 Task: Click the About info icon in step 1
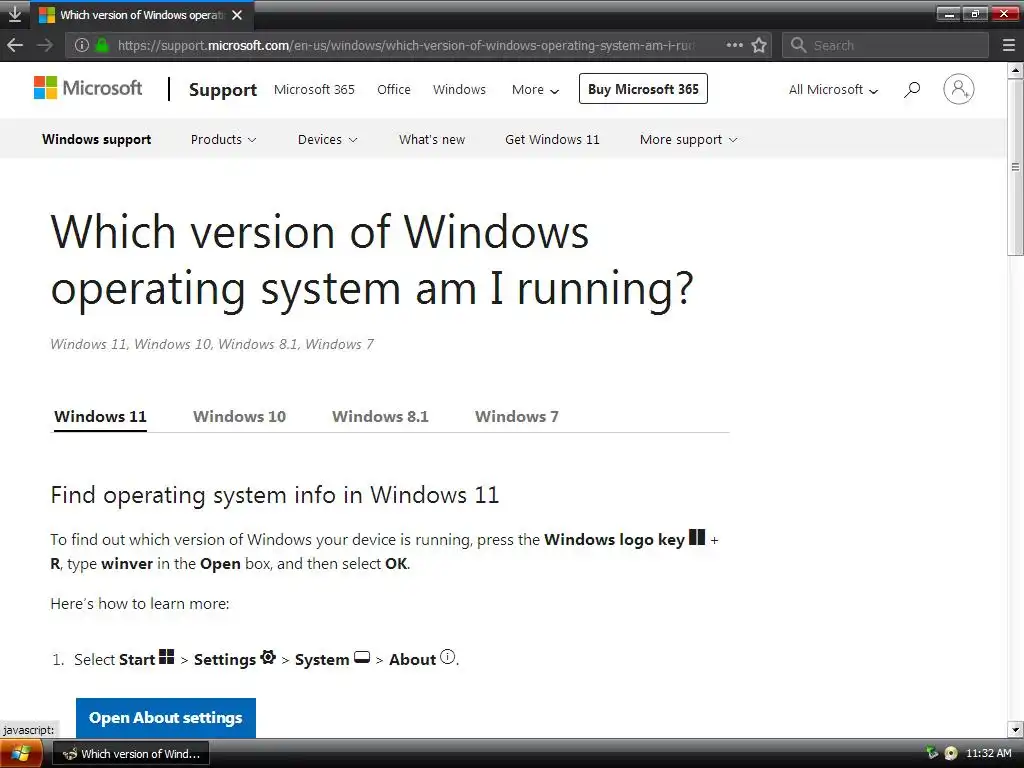click(x=447, y=657)
